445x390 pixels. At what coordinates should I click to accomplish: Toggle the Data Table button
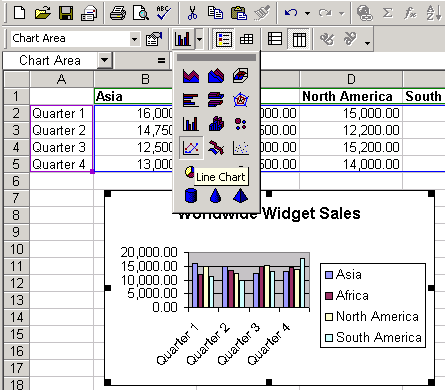(247, 39)
